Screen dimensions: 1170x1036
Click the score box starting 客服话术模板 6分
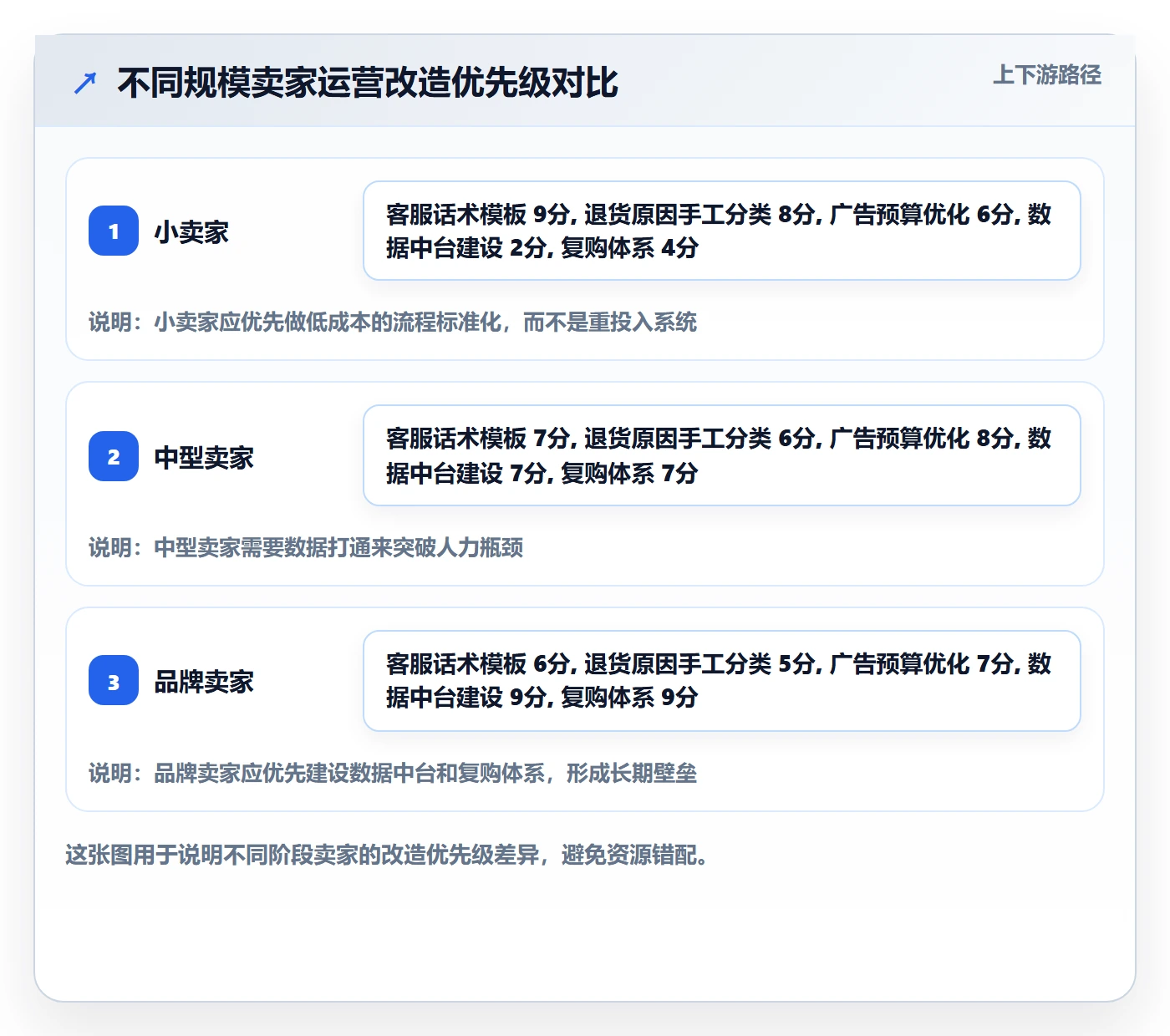point(722,681)
